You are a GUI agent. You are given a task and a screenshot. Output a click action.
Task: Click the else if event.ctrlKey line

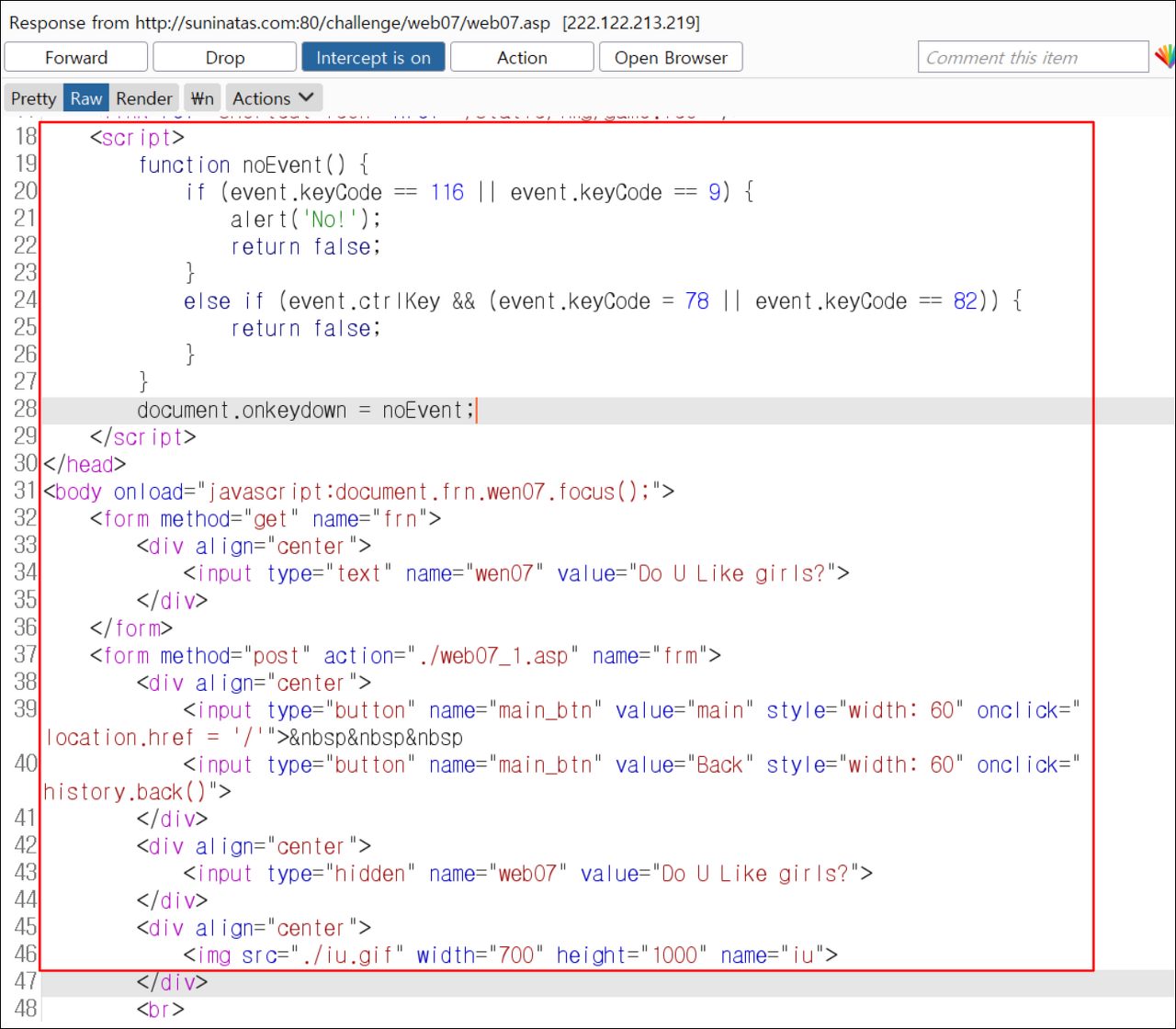(x=604, y=301)
